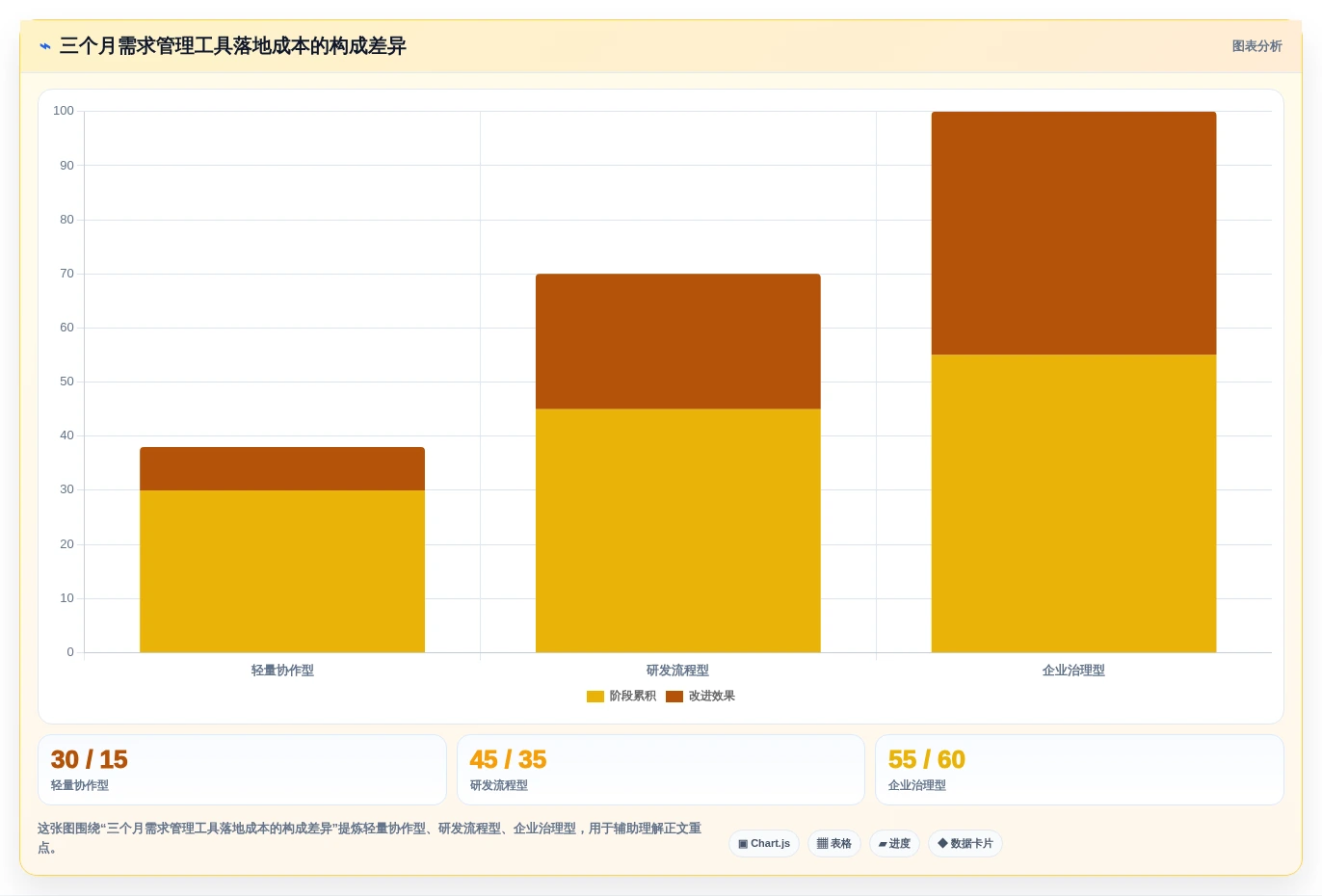Screen dimensions: 1322x896
Task: Click the yellow bar segment for 研发流程型
Action: (678, 531)
